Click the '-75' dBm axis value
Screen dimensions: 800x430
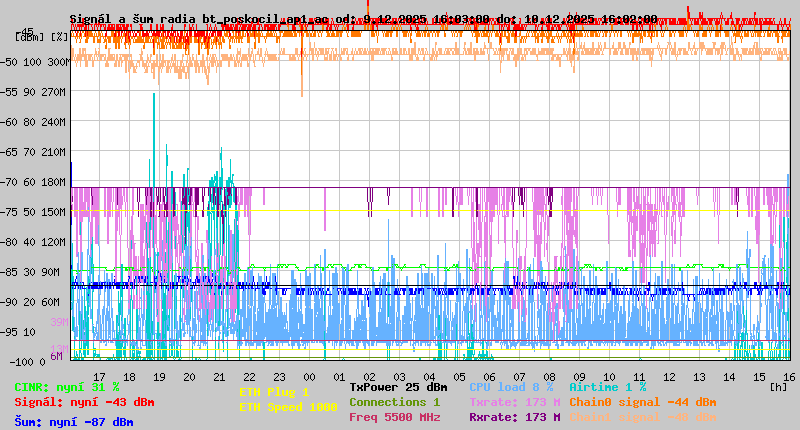(x=9, y=212)
